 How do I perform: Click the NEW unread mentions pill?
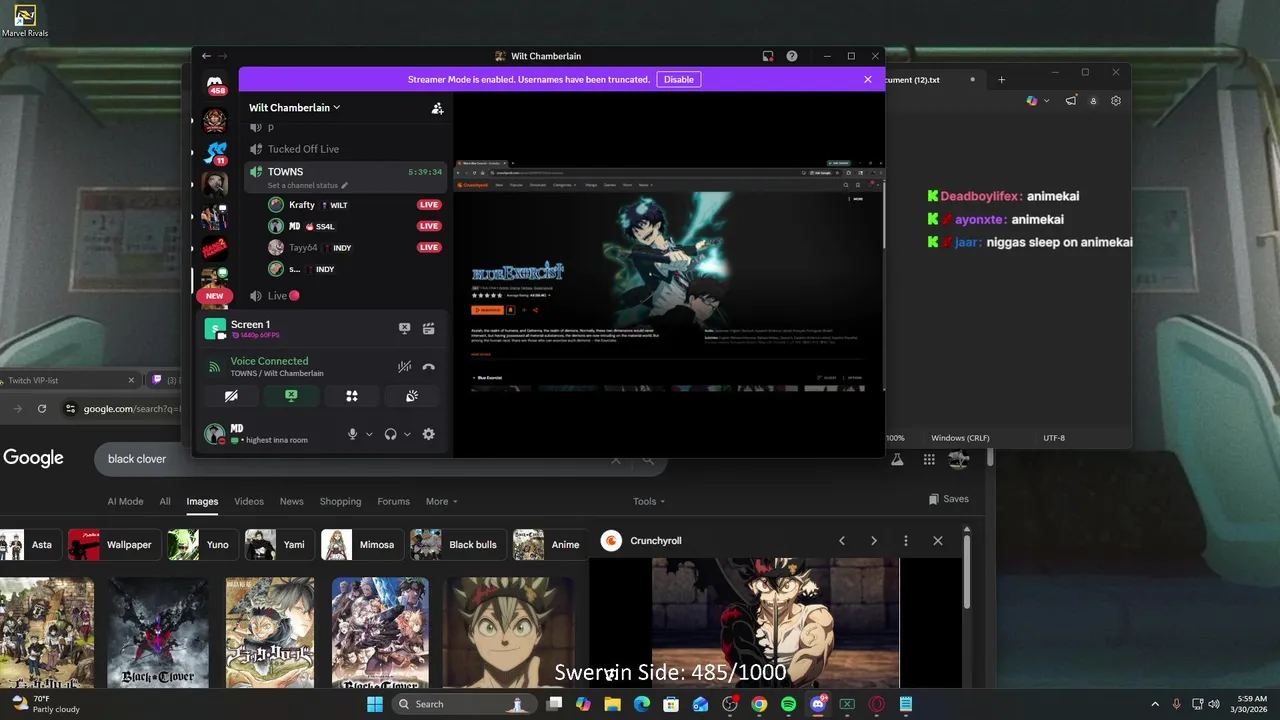tap(215, 296)
